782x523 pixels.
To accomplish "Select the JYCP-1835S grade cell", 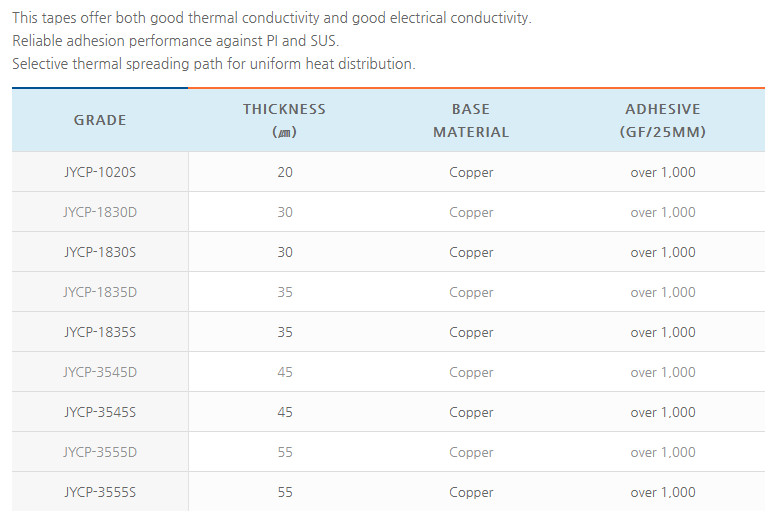I will pos(100,332).
